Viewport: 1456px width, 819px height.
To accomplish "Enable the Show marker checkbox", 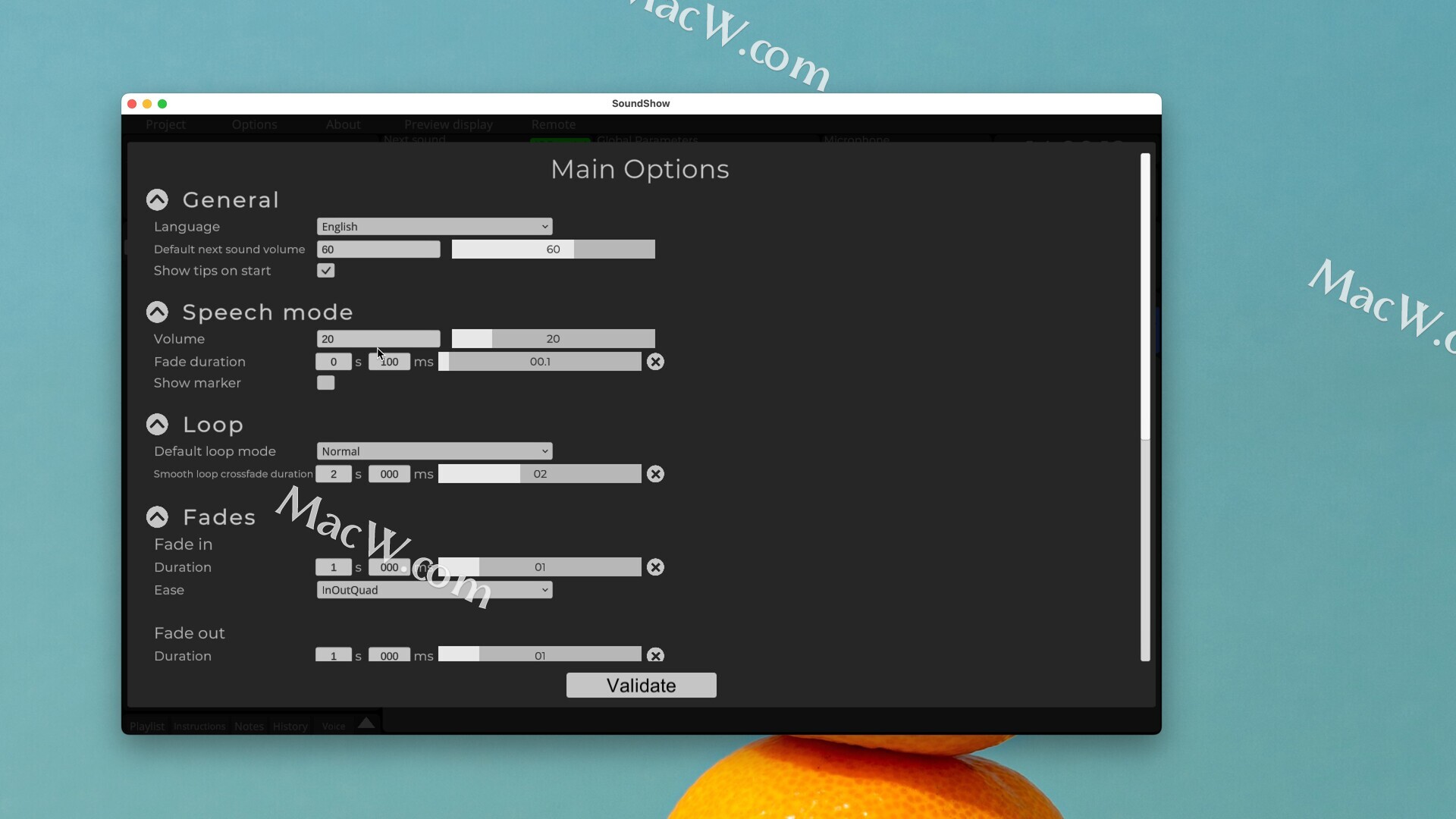I will pyautogui.click(x=325, y=382).
